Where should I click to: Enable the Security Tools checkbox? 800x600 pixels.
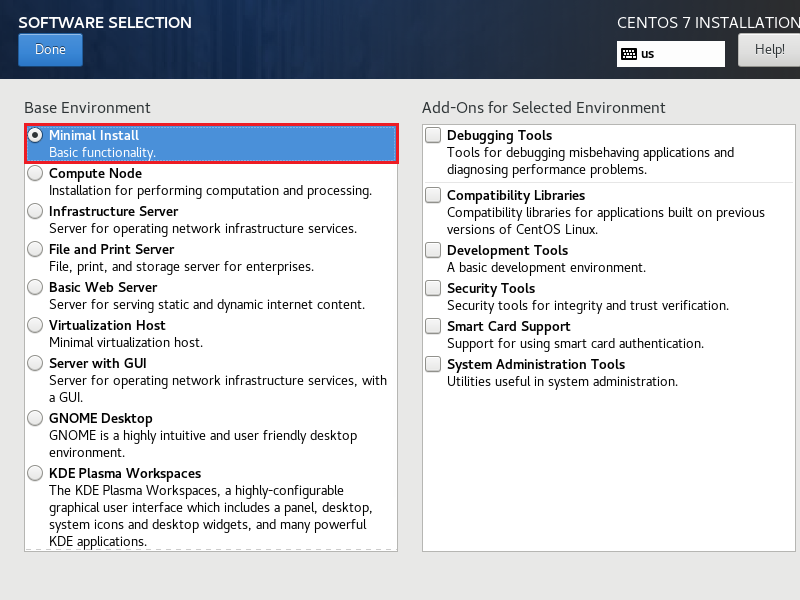pyautogui.click(x=433, y=288)
